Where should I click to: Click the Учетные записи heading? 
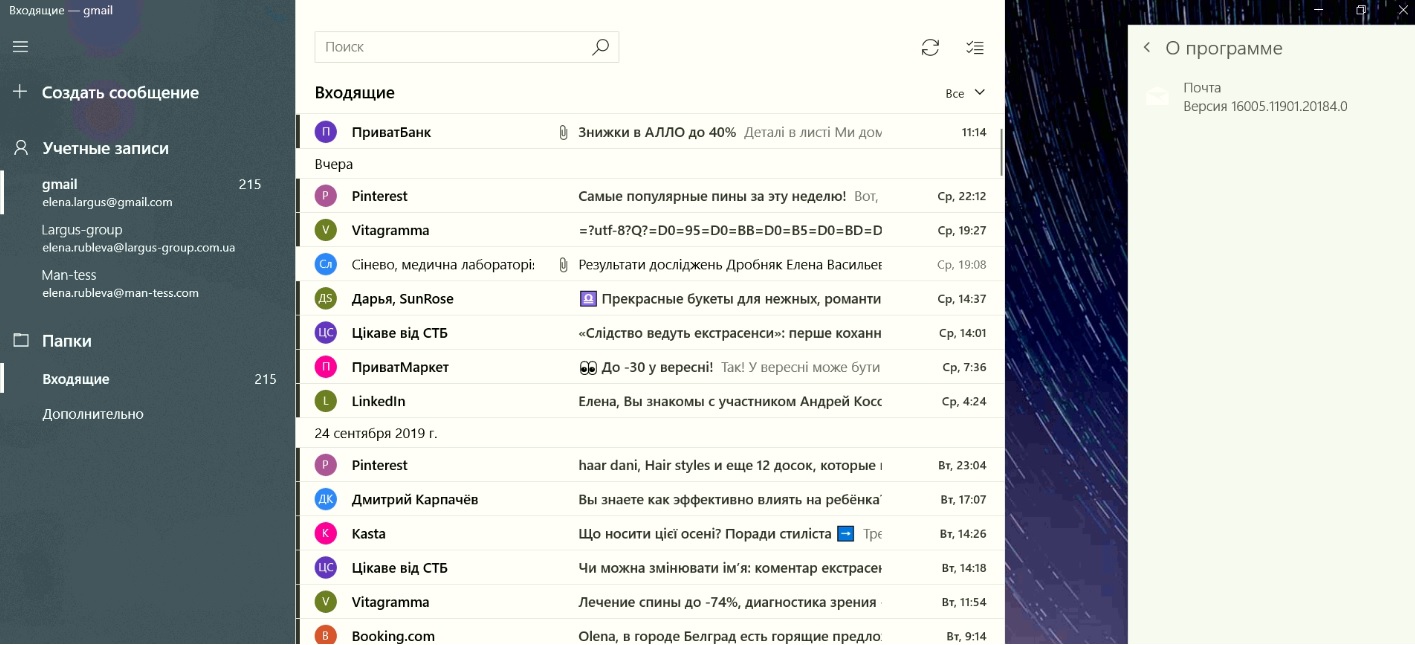pyautogui.click(x=105, y=148)
